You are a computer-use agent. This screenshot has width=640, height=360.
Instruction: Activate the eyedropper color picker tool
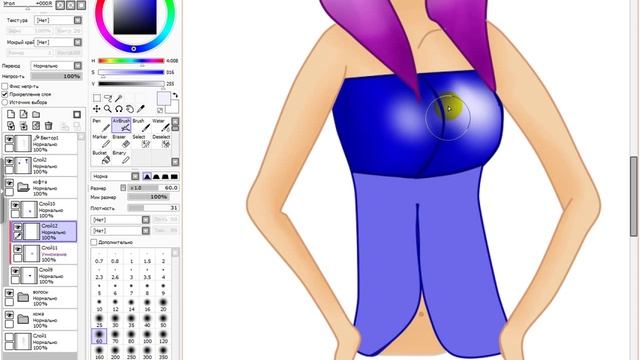pyautogui.click(x=141, y=109)
